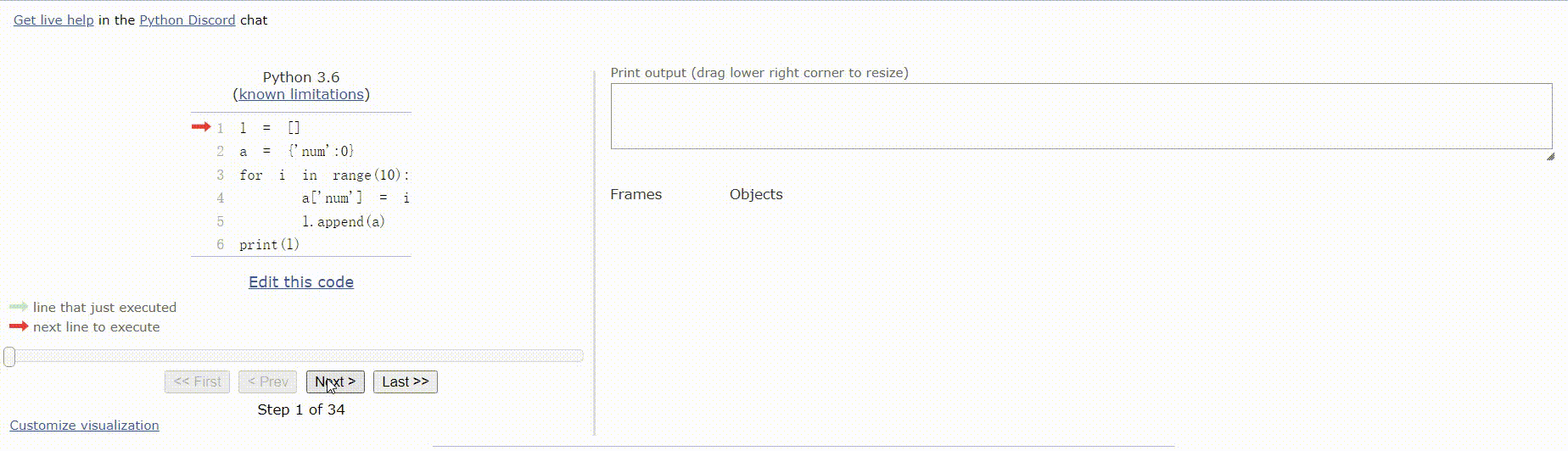Viewport: 1568px width, 451px height.
Task: Click the red 'next line to execute' legend arrow
Action: pyautogui.click(x=19, y=326)
